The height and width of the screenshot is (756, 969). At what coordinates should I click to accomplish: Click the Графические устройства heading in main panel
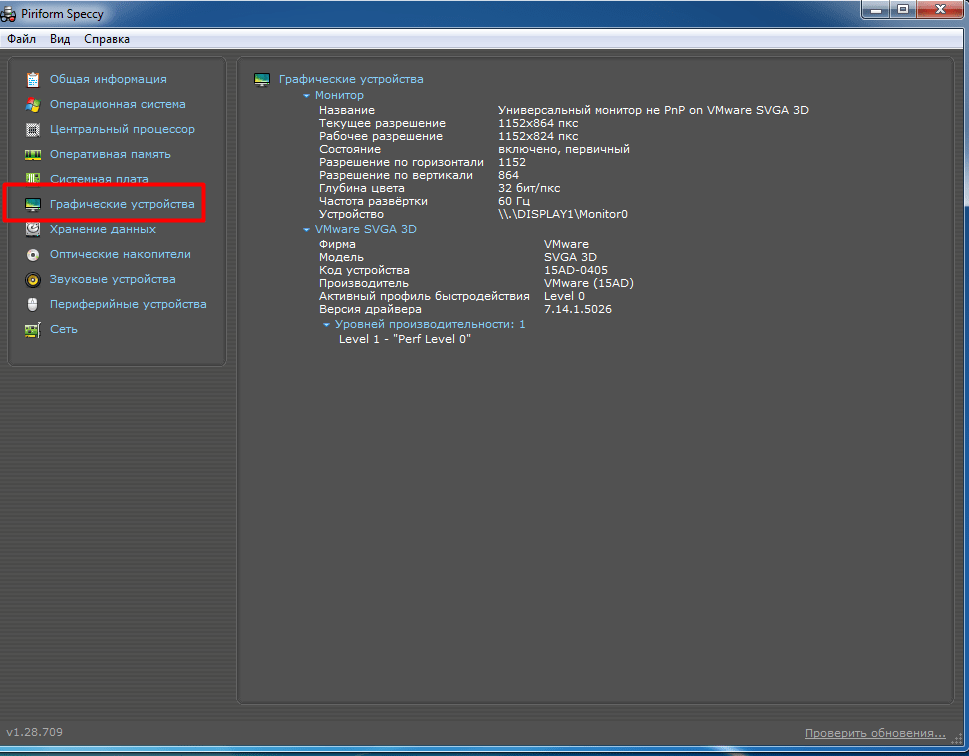pyautogui.click(x=351, y=79)
